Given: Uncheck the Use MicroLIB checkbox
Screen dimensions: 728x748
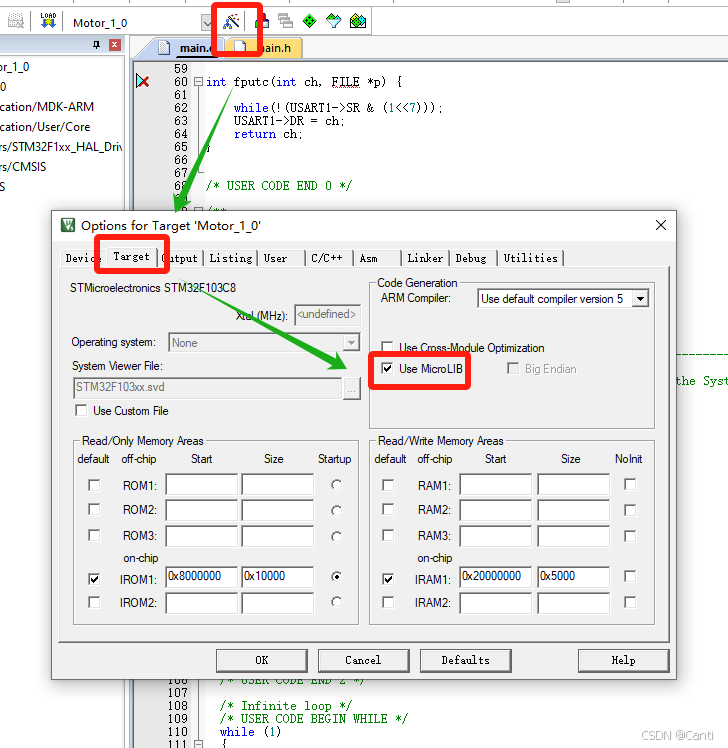Looking at the screenshot, I should coord(387,368).
